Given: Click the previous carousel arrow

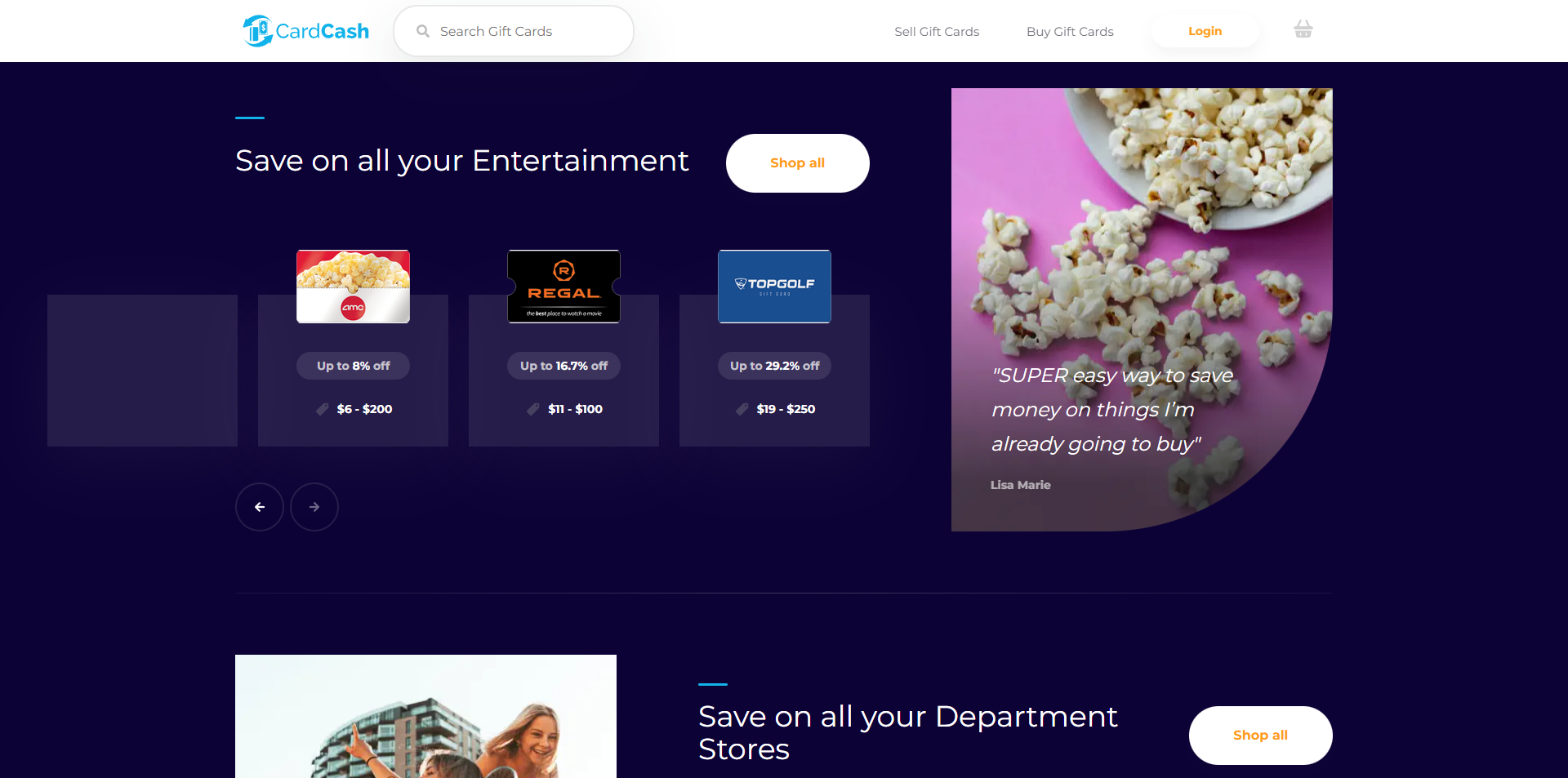Looking at the screenshot, I should (x=260, y=507).
